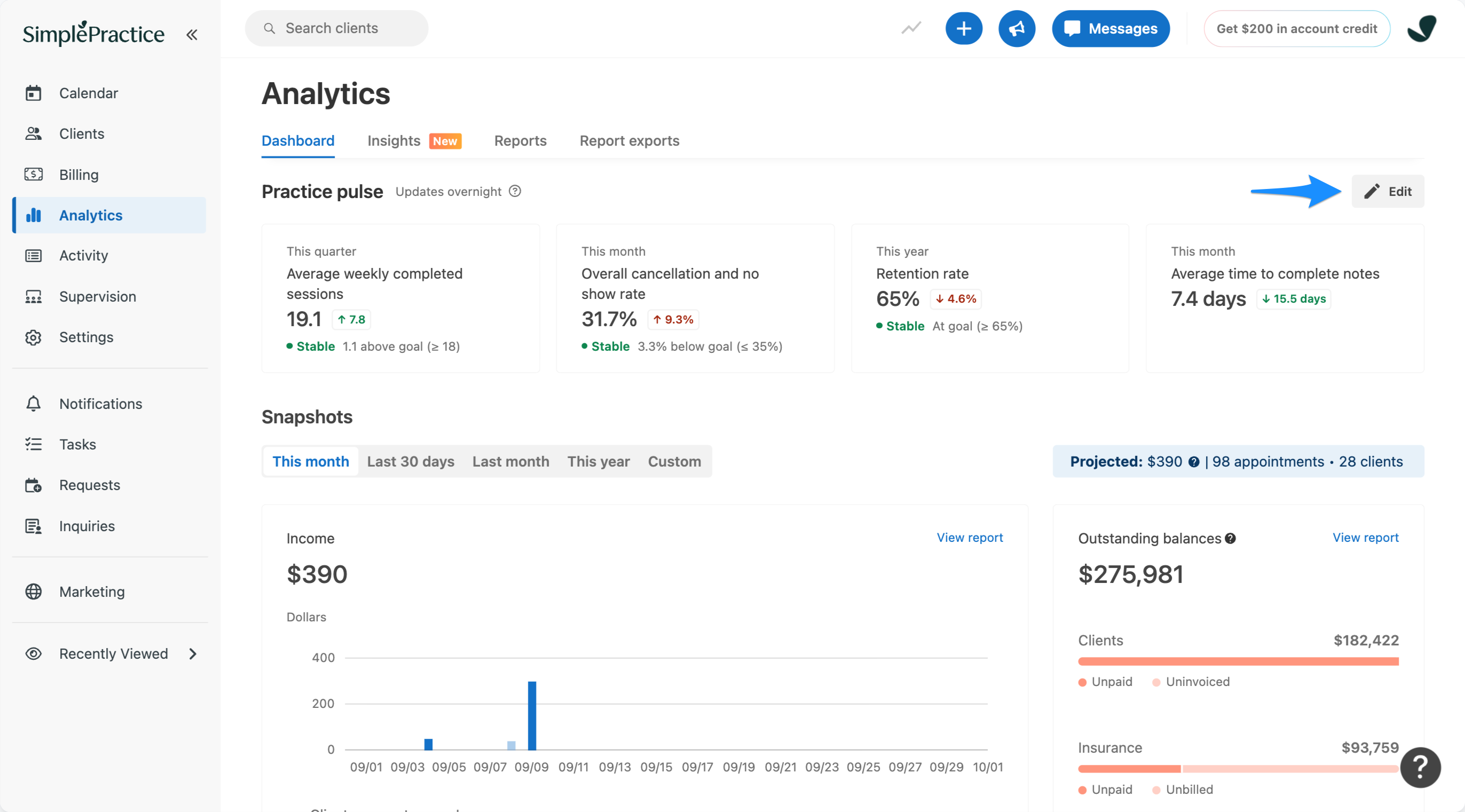This screenshot has height=812, width=1465.
Task: Select This month snapshot range
Action: tap(311, 461)
